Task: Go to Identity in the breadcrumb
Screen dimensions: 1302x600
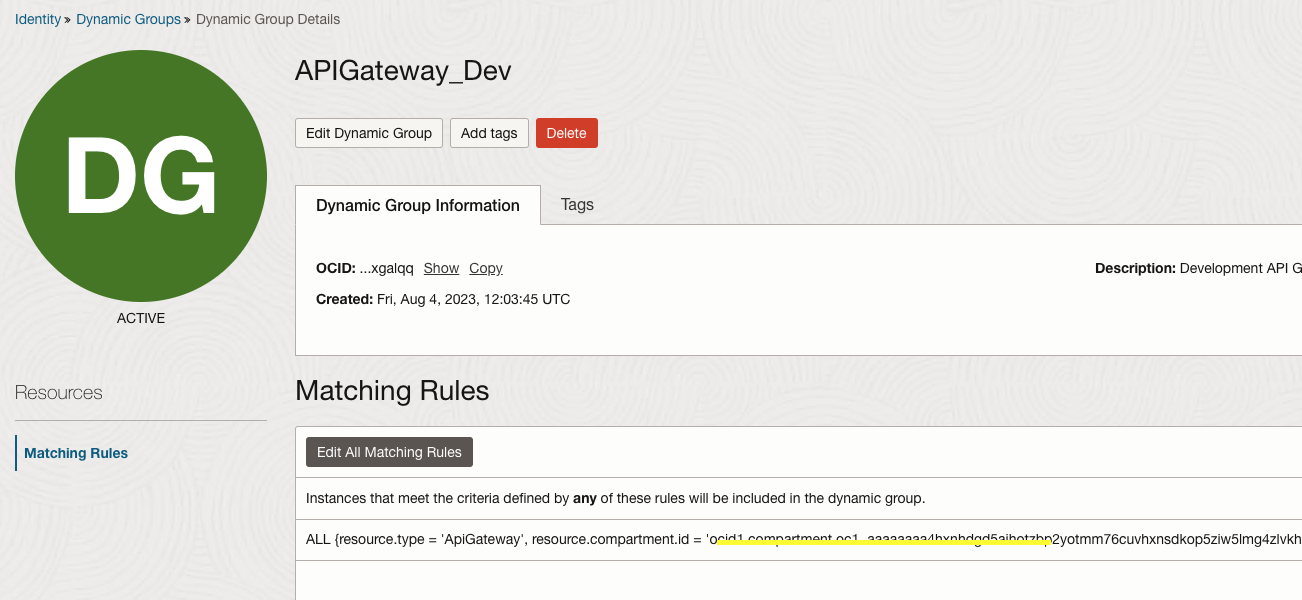Action: click(x=38, y=19)
